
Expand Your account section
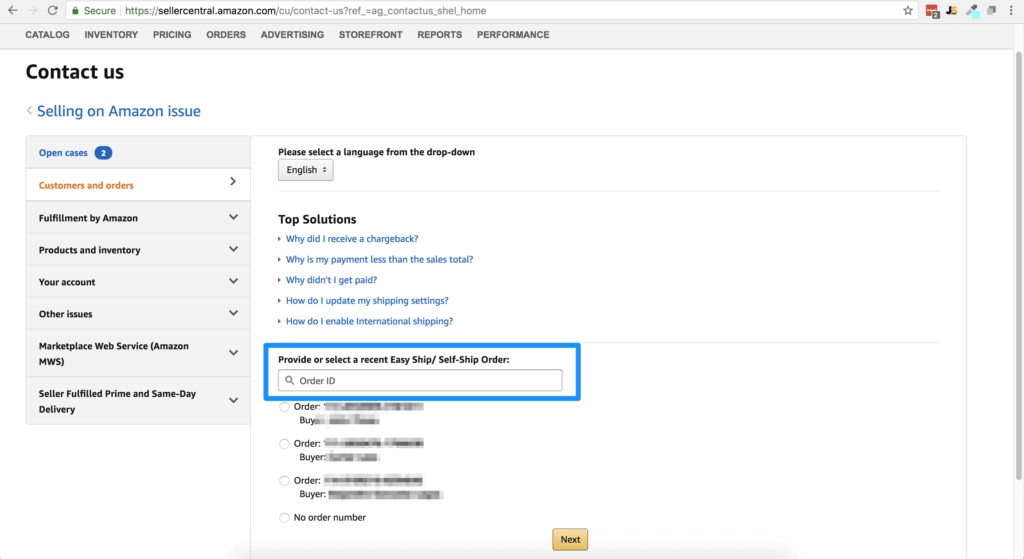138,281
